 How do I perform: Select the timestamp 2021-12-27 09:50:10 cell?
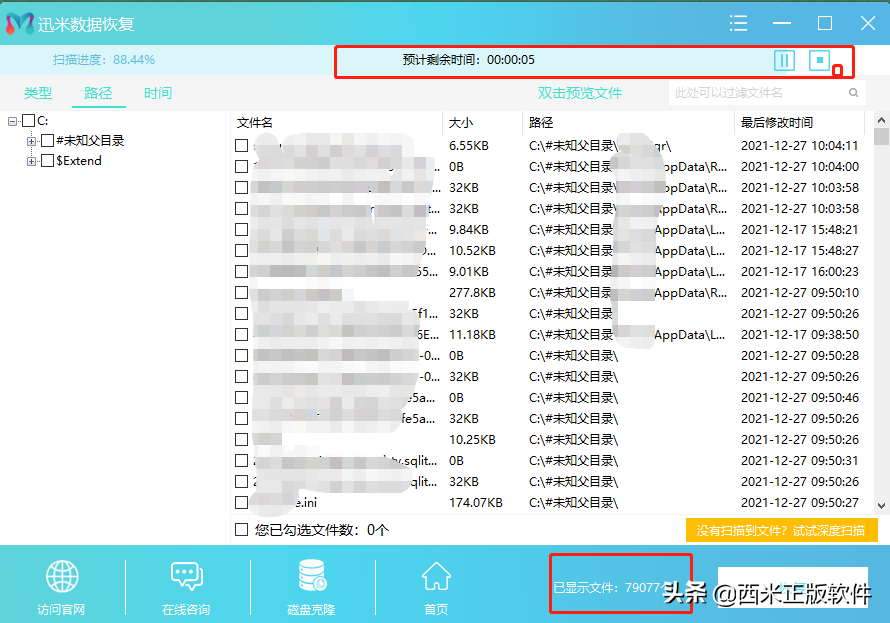[x=800, y=293]
